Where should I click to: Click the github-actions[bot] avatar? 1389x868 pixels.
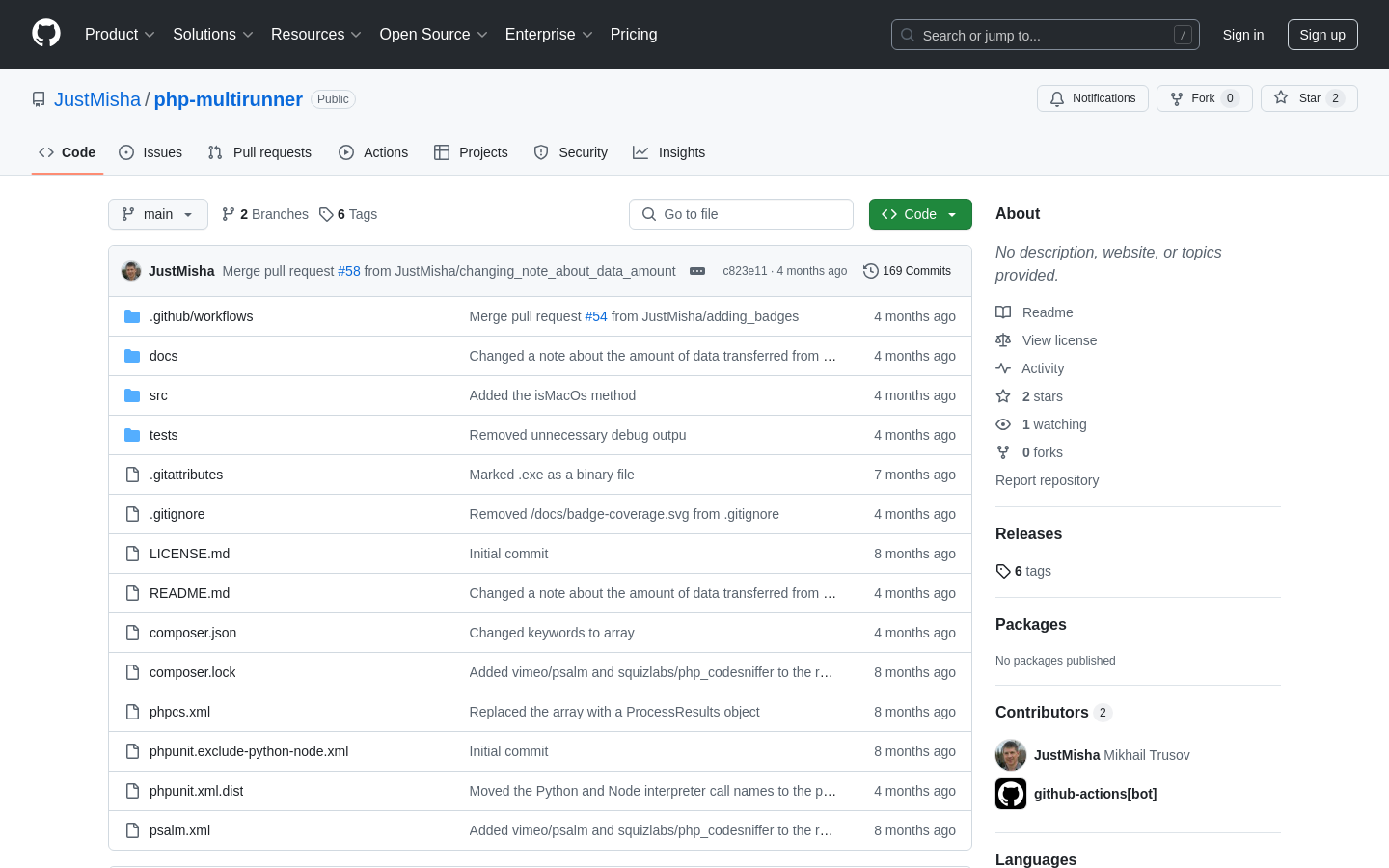(1011, 794)
